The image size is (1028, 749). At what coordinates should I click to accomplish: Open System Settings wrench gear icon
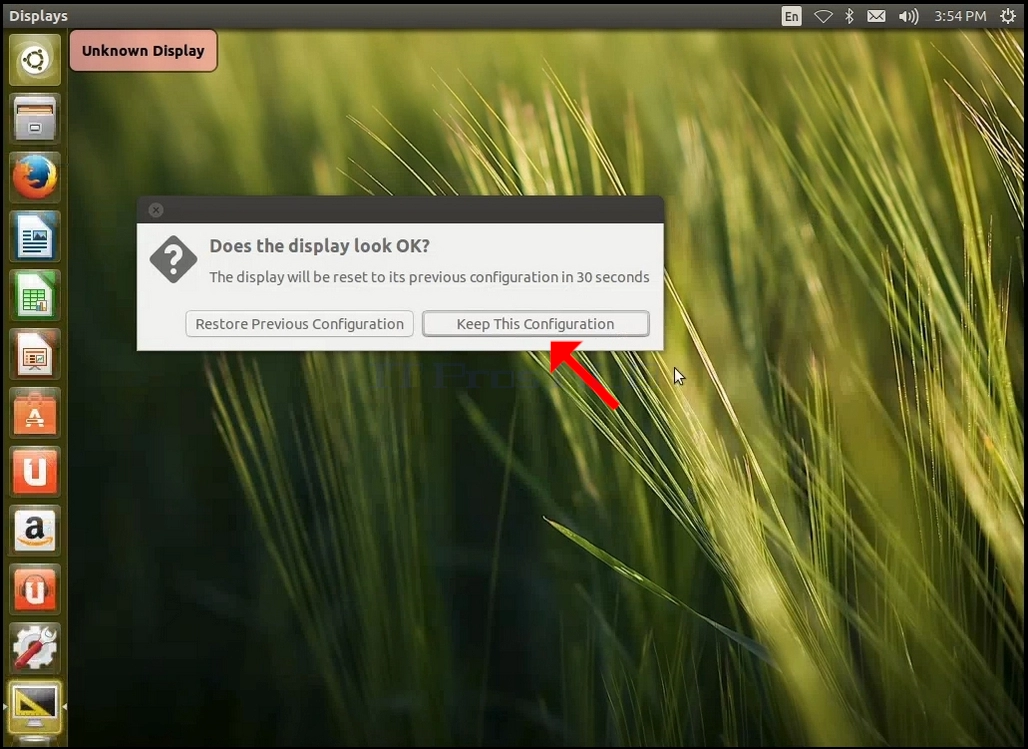[35, 648]
